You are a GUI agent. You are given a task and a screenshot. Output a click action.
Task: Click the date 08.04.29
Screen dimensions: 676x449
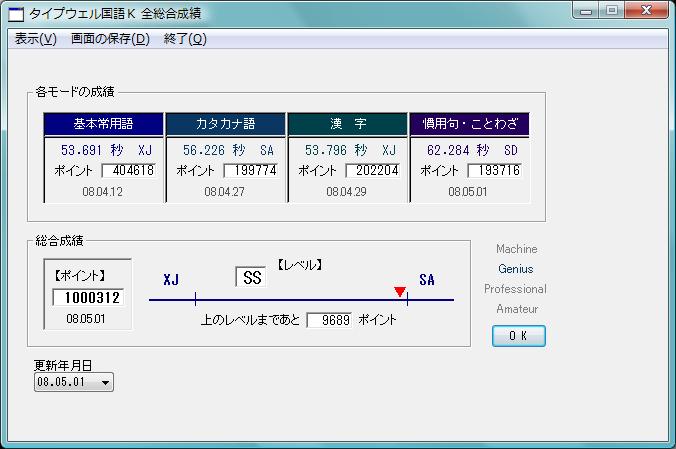coord(347,192)
